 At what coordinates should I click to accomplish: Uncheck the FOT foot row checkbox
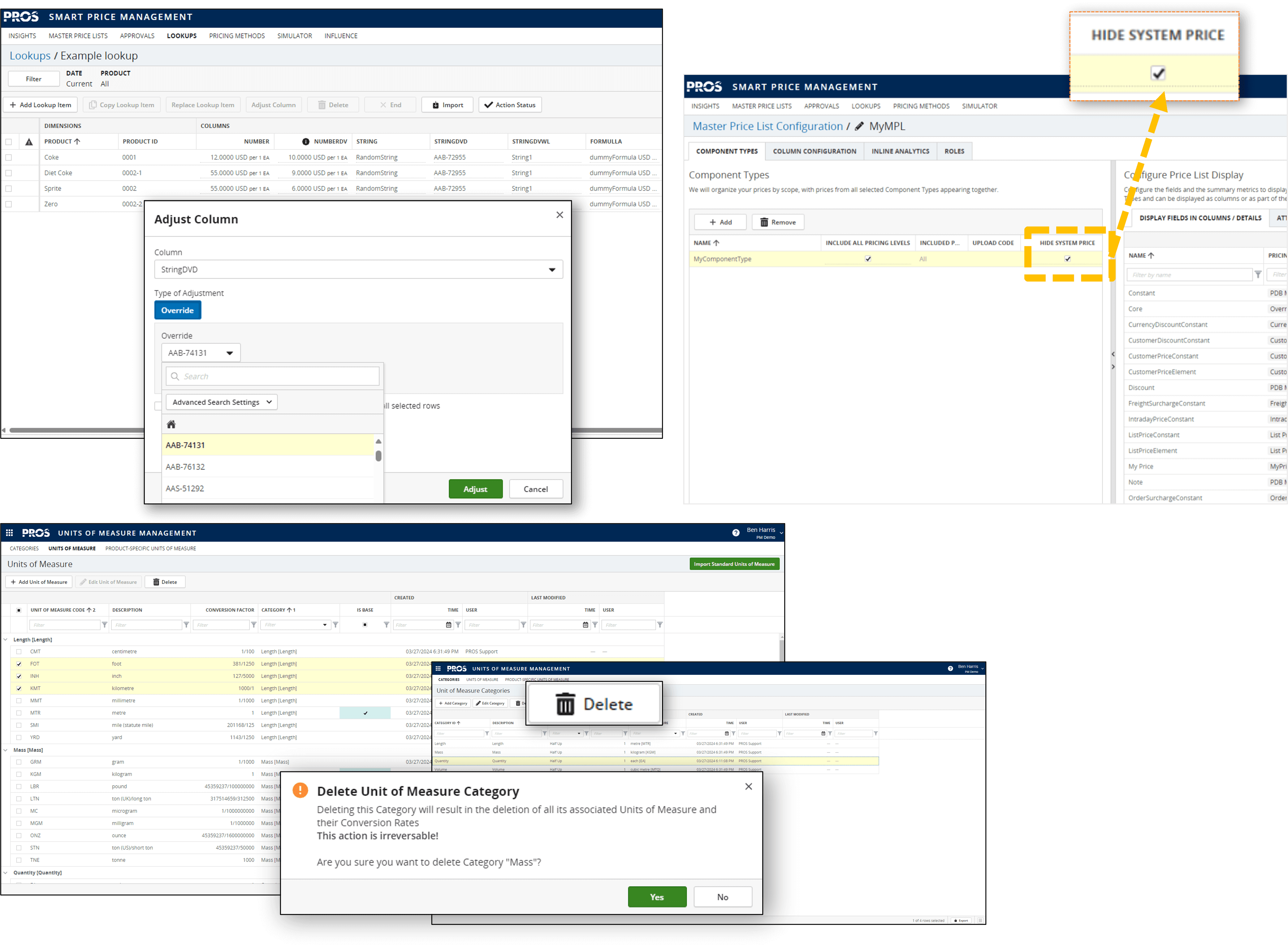[x=19, y=664]
